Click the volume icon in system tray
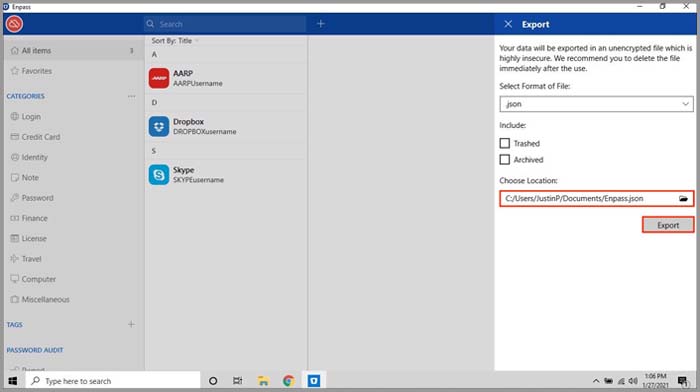This screenshot has height=392, width=700. (633, 381)
